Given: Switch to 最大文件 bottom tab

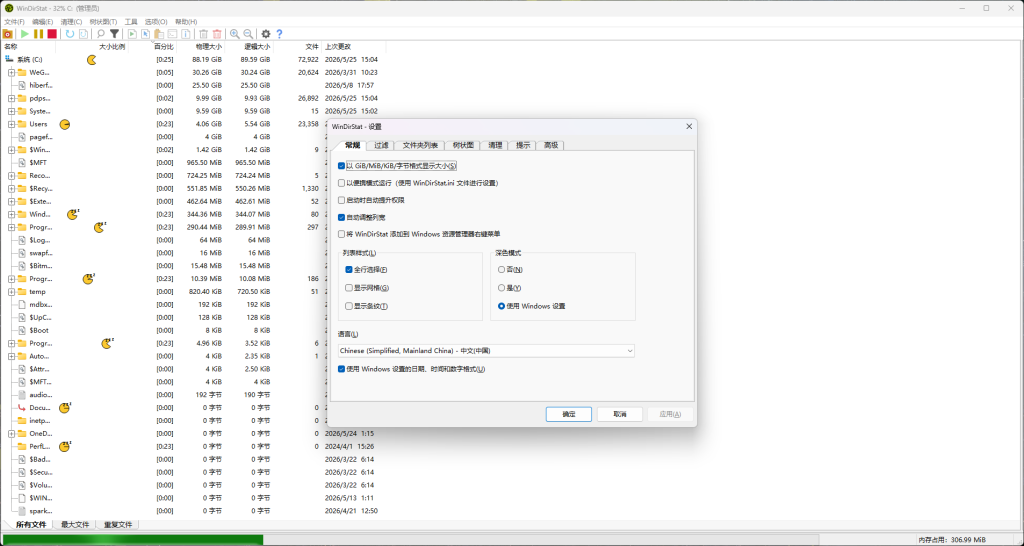Looking at the screenshot, I should point(75,524).
